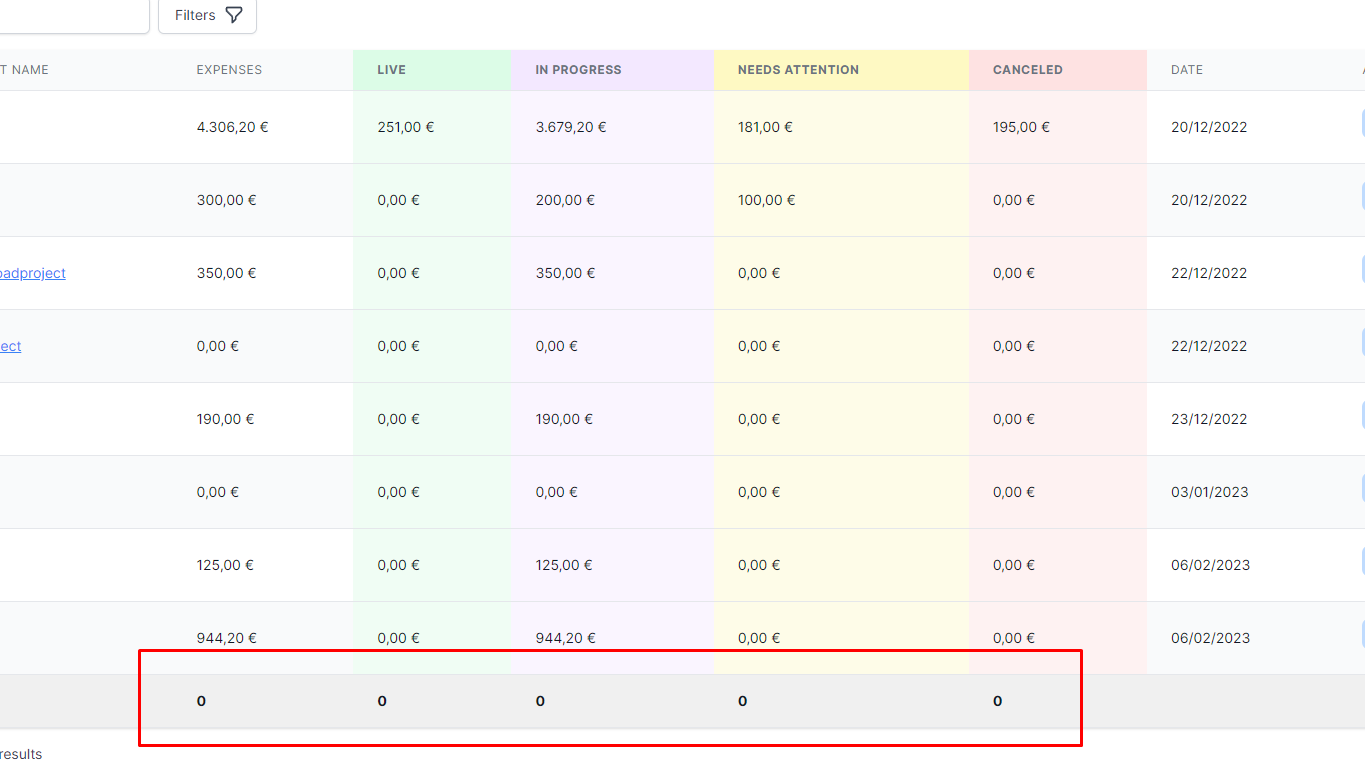Click the totals row value under Canceled
Image resolution: width=1365 pixels, height=782 pixels.
tap(997, 701)
